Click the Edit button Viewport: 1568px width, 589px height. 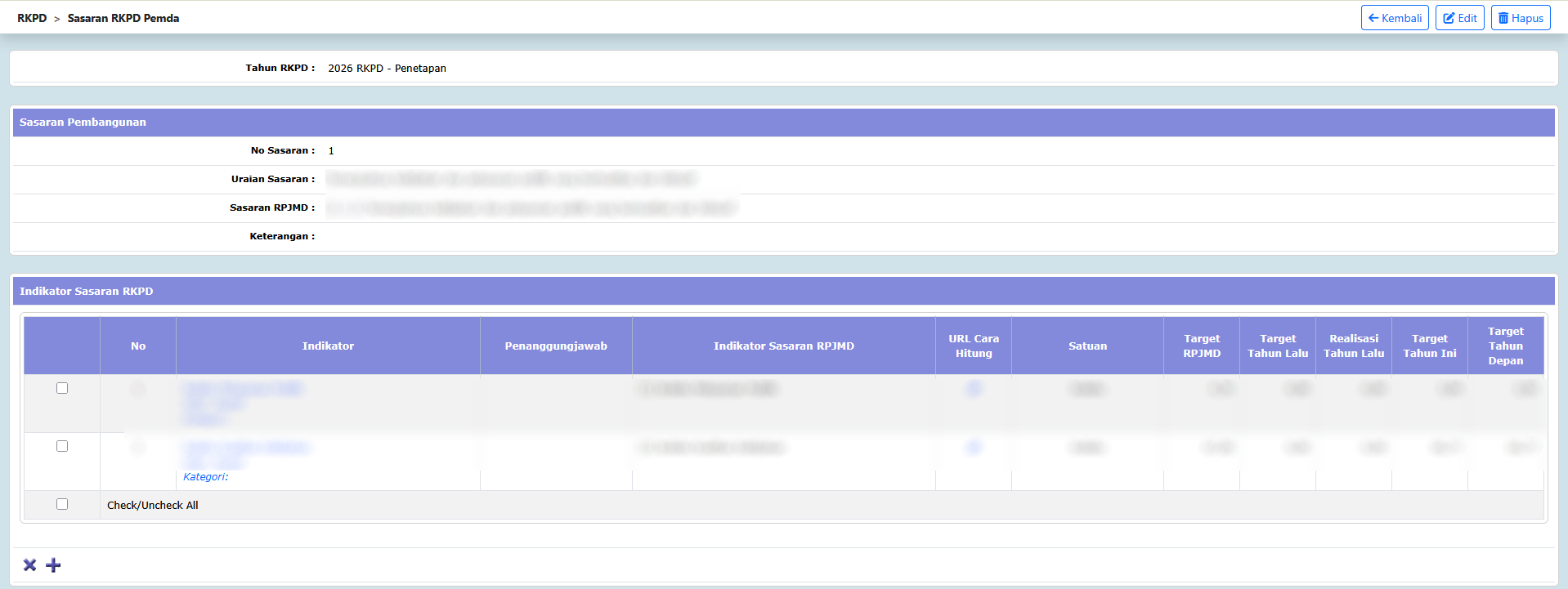[x=1459, y=18]
